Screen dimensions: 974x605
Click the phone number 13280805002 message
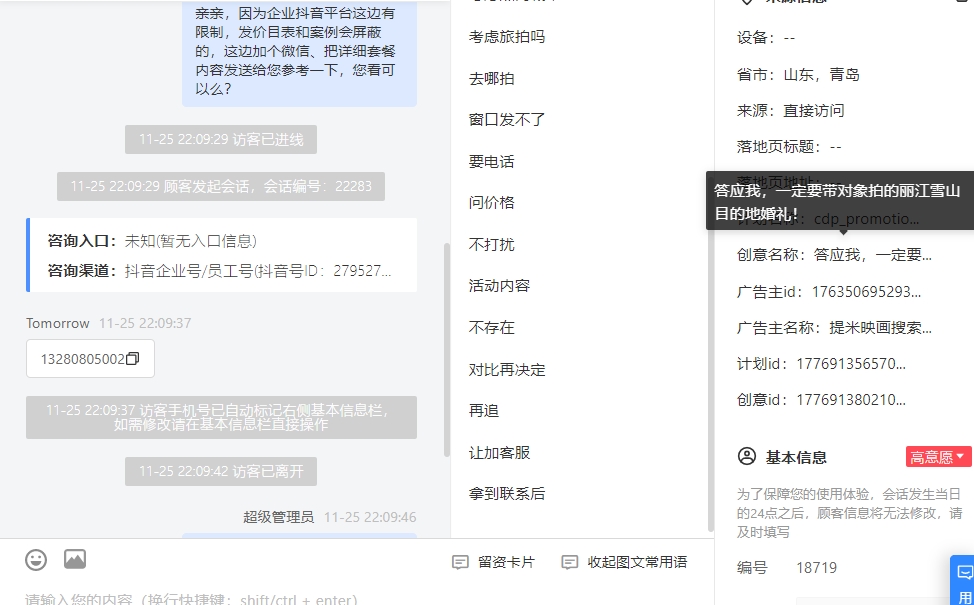click(90, 358)
